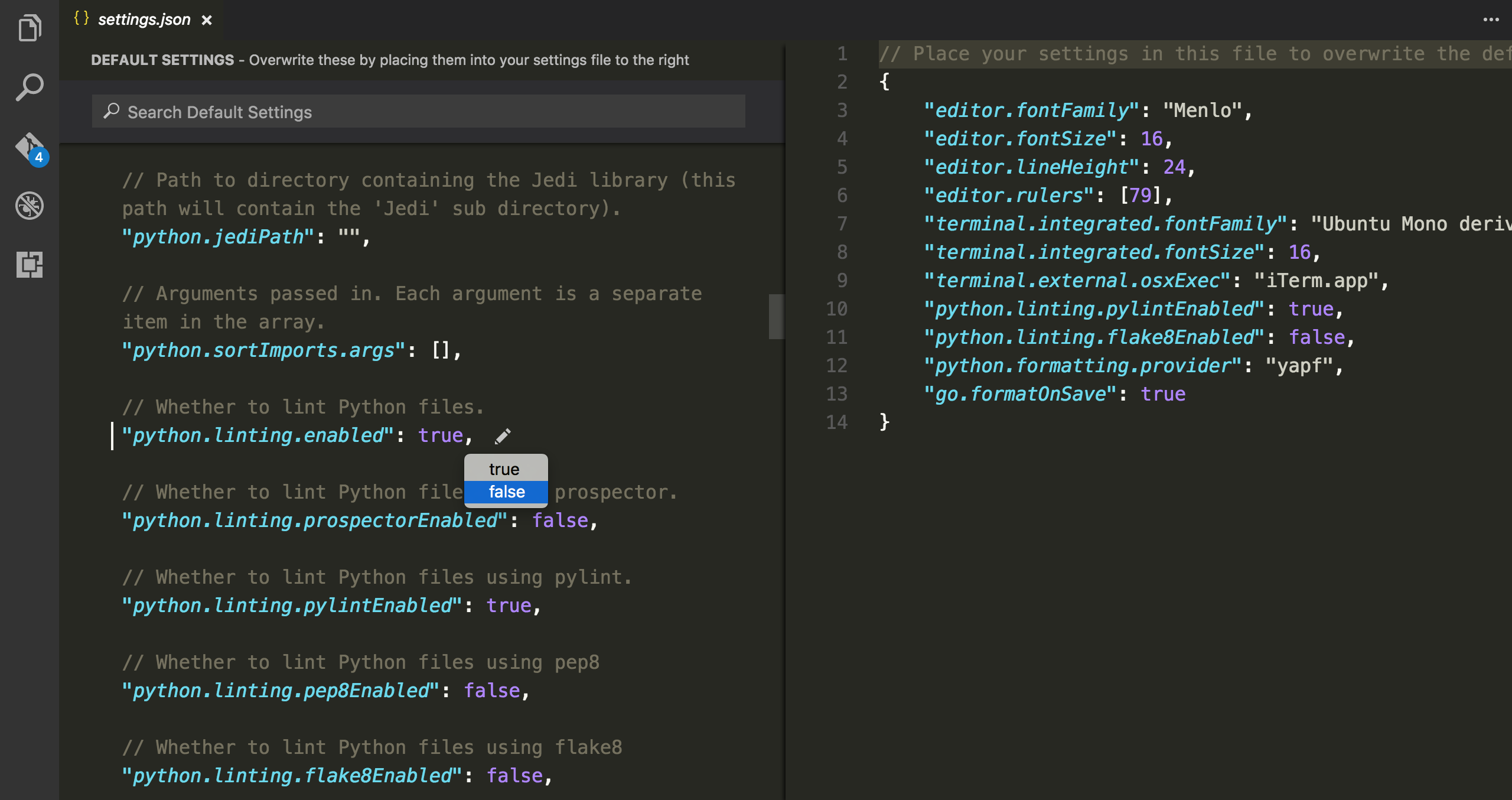Click the python.formatting.provider setting key
Viewport: 1512px width, 800px height.
pyautogui.click(x=1082, y=366)
